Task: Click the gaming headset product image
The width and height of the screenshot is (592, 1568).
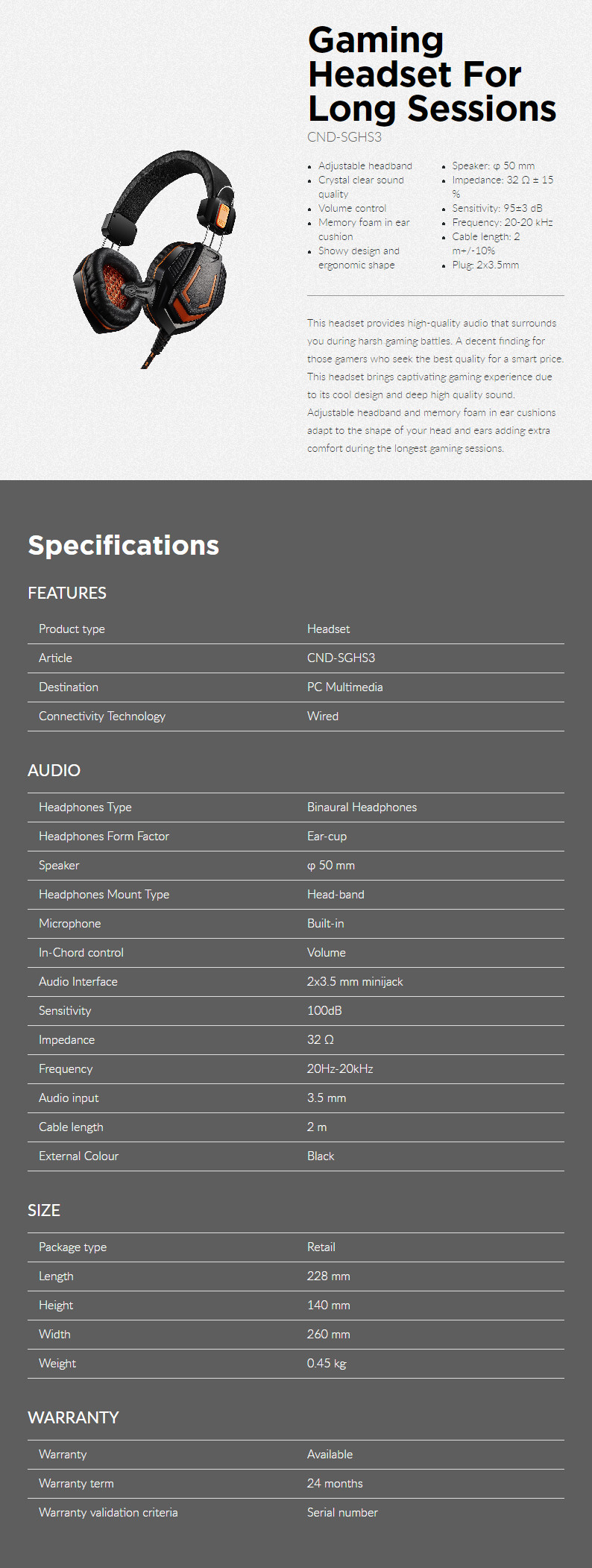Action: pos(154,259)
